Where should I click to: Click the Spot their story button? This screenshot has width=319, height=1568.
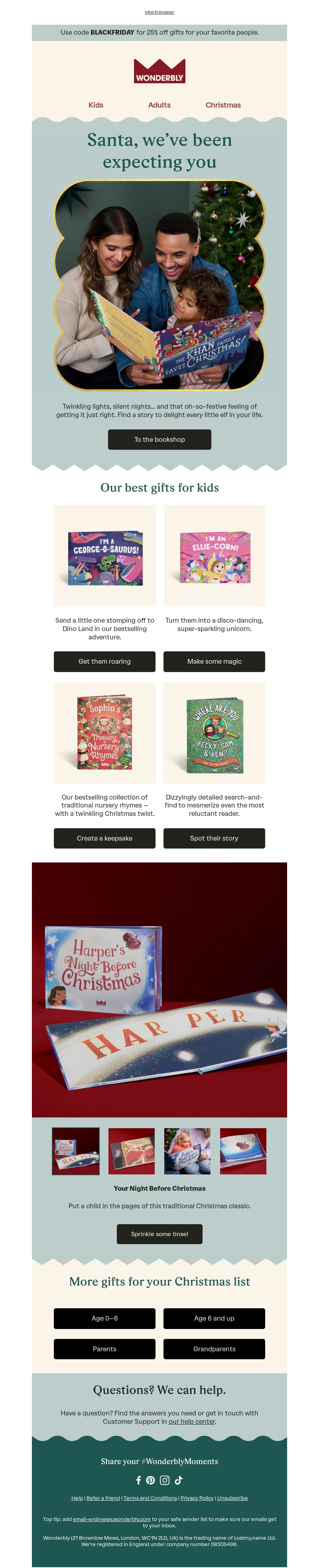214,838
